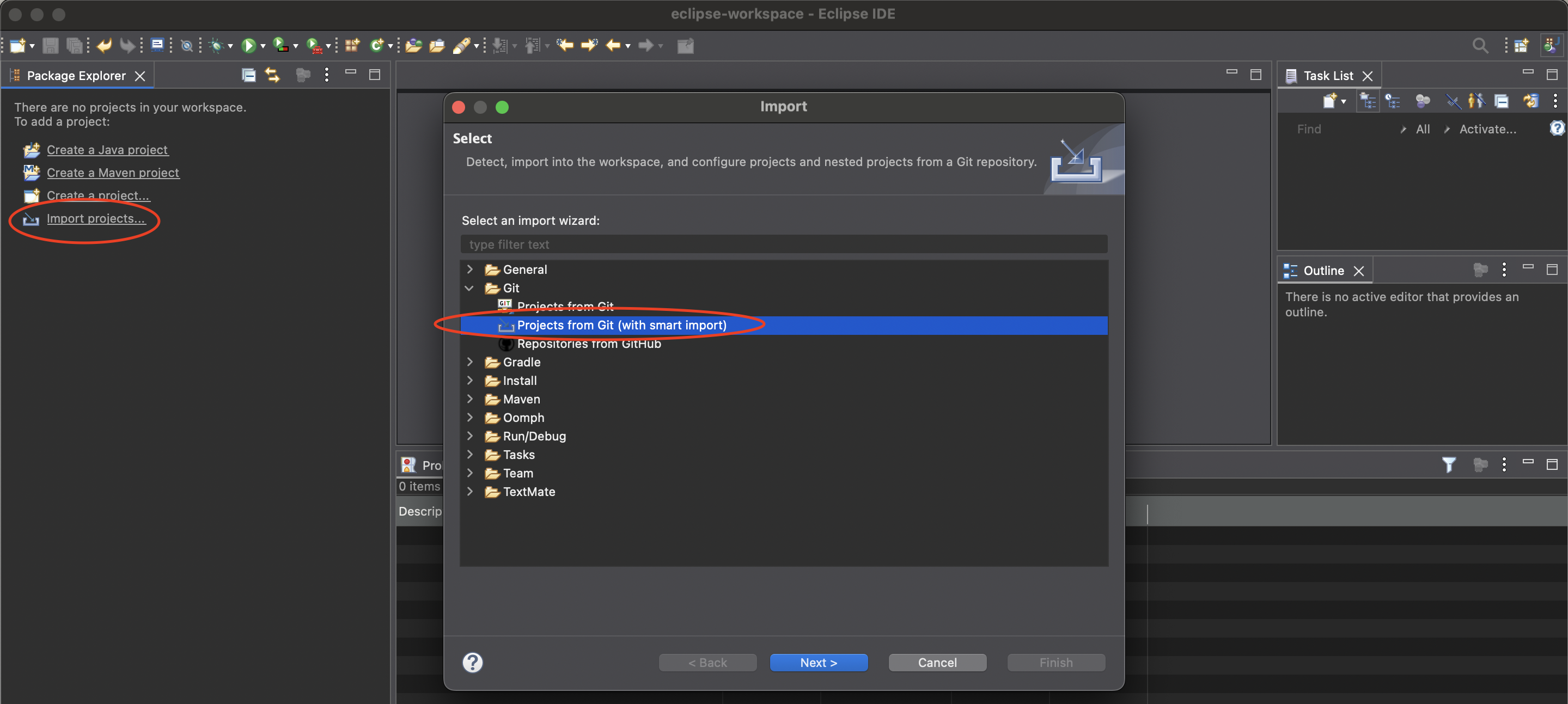The width and height of the screenshot is (1568, 704).
Task: Toggle Scheduled presentation in Task List
Action: point(1393,101)
